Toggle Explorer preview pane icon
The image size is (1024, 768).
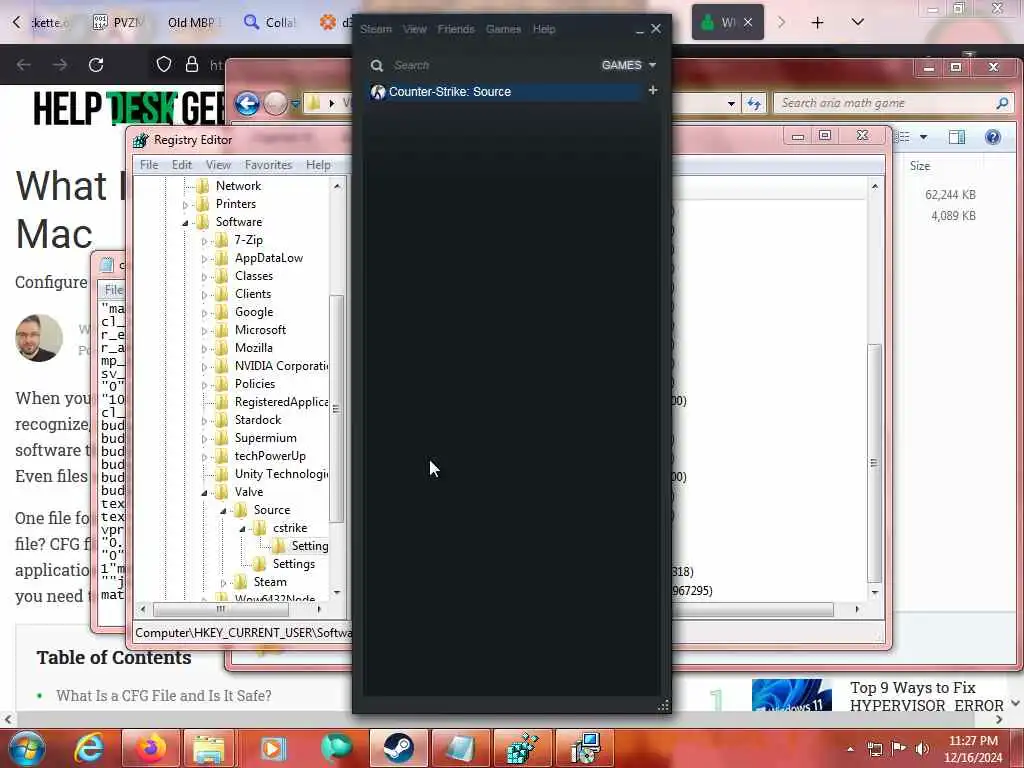[957, 137]
